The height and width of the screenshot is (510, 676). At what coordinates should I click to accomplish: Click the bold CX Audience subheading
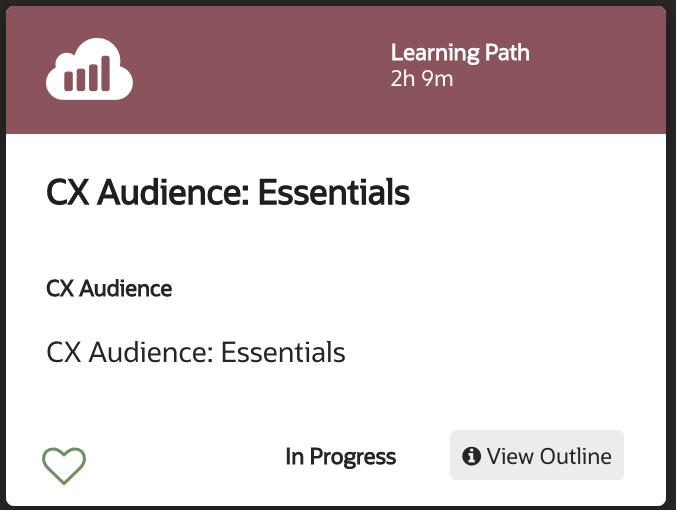click(109, 288)
